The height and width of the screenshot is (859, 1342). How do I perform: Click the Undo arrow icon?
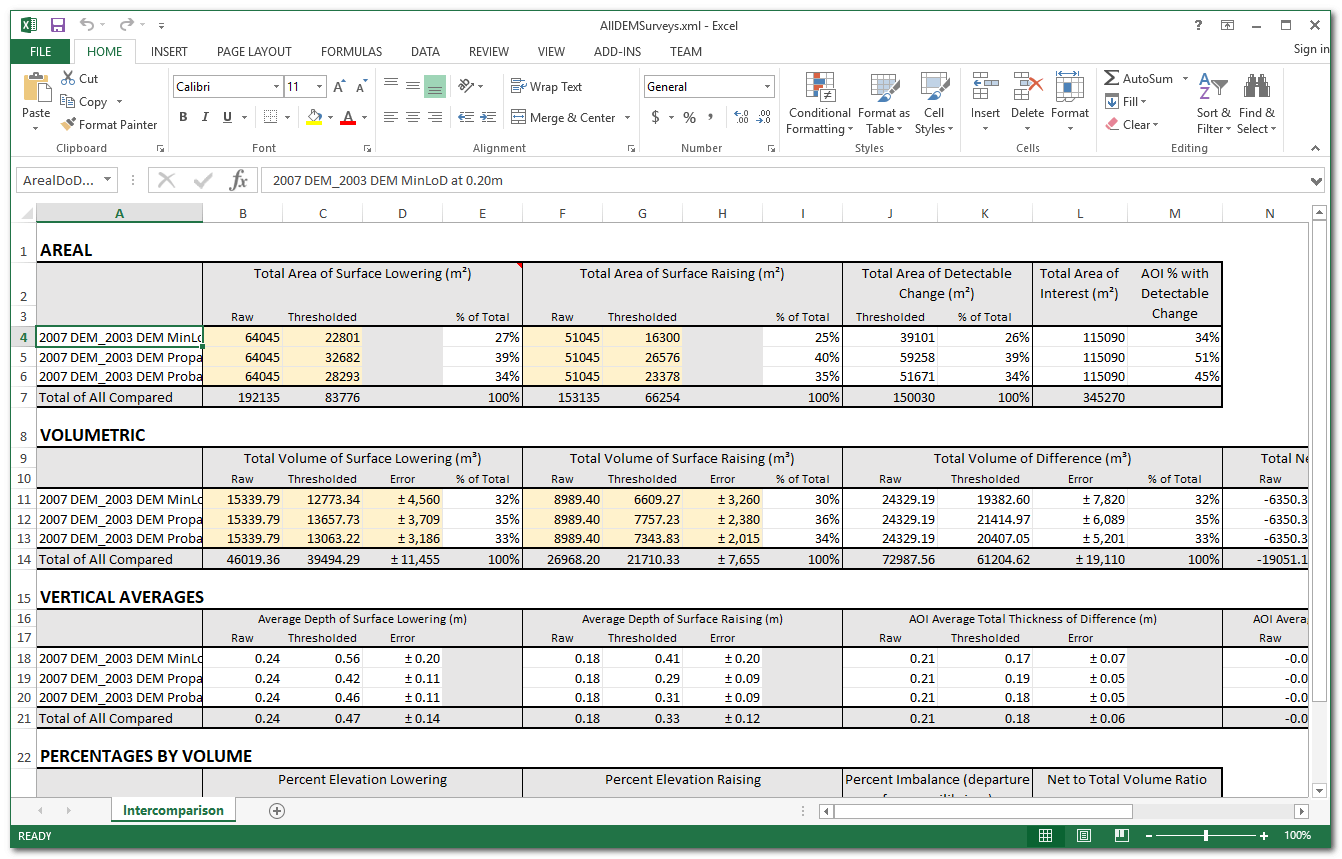click(87, 25)
